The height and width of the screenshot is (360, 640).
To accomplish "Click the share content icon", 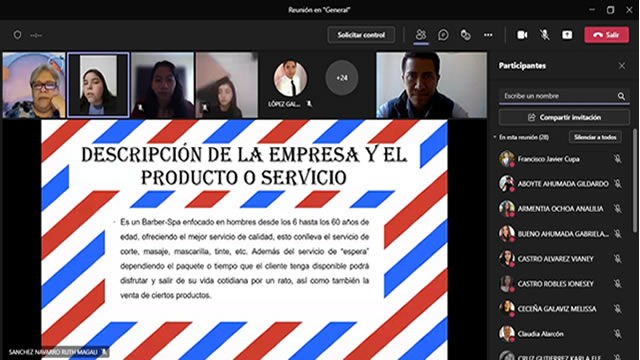I will click(x=567, y=35).
